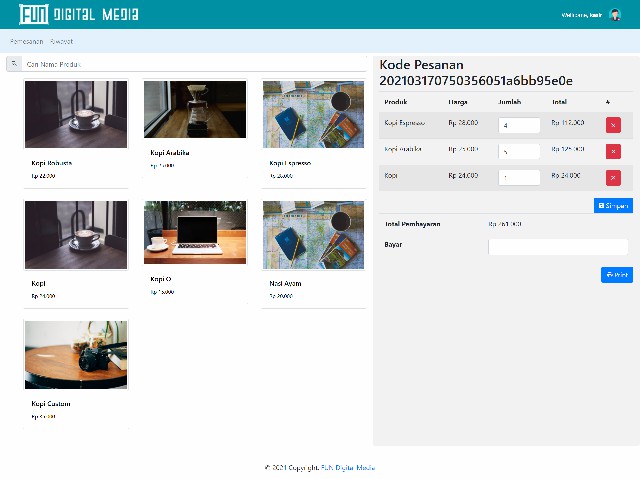The width and height of the screenshot is (640, 479).
Task: Click Kopi Espresso quantity field
Action: point(519,125)
